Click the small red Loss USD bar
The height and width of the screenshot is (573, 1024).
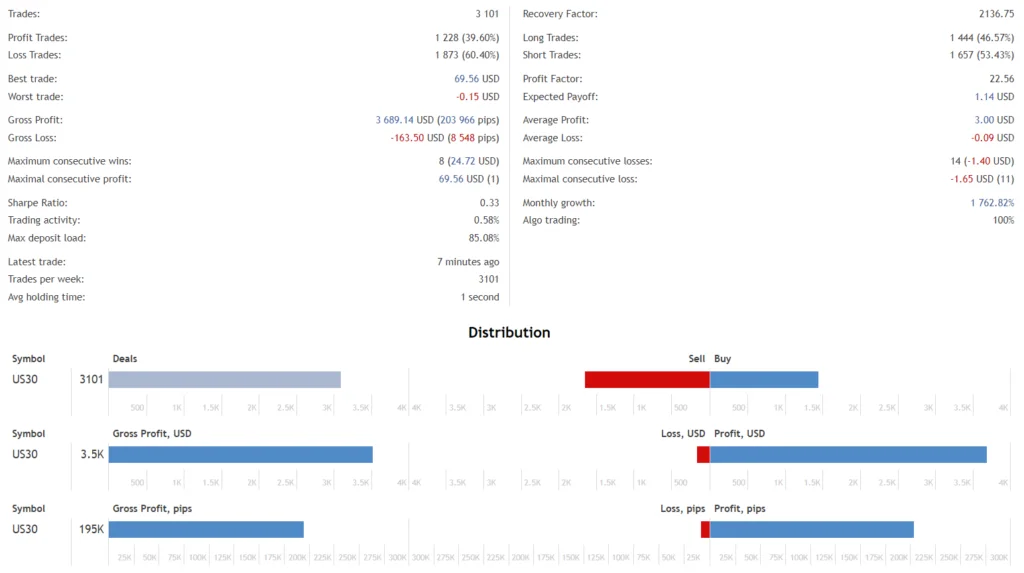[703, 455]
